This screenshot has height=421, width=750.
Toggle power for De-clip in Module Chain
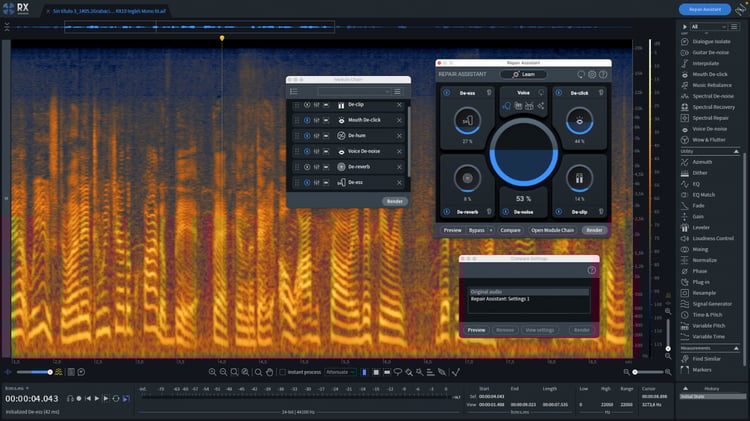[x=307, y=105]
